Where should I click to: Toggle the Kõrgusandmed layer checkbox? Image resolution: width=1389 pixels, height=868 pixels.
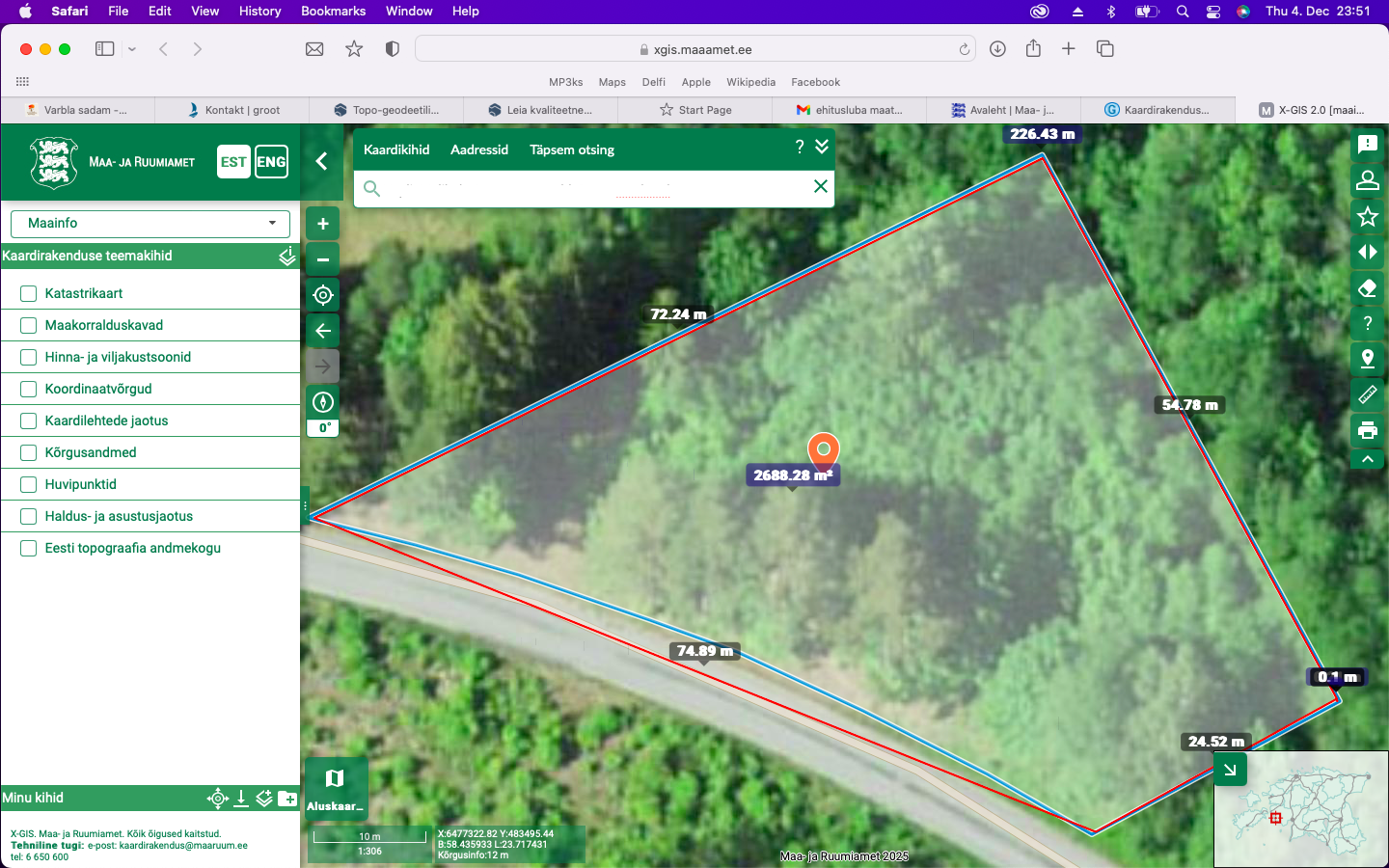[x=29, y=452]
